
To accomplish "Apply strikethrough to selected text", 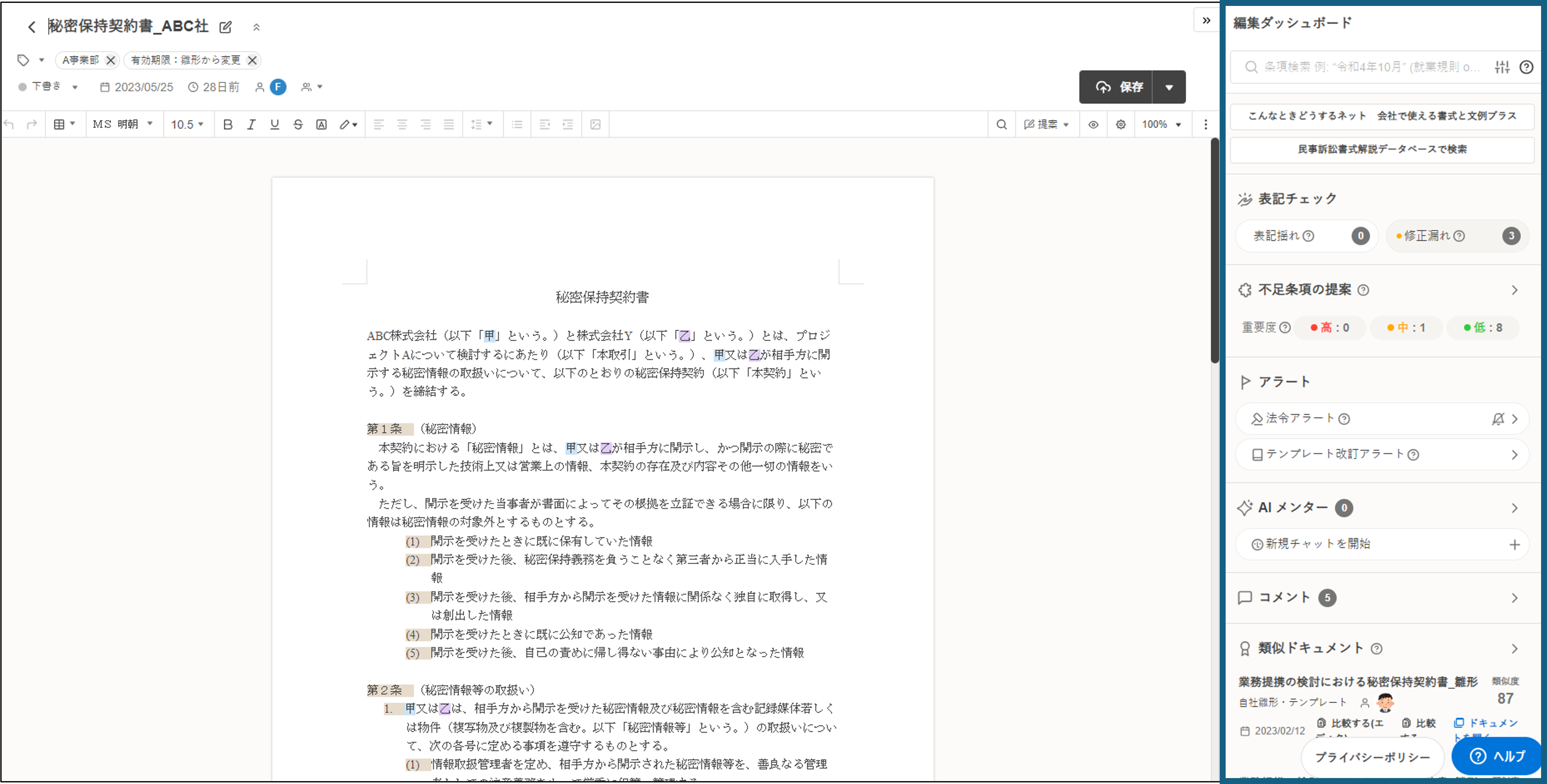I will pos(298,124).
